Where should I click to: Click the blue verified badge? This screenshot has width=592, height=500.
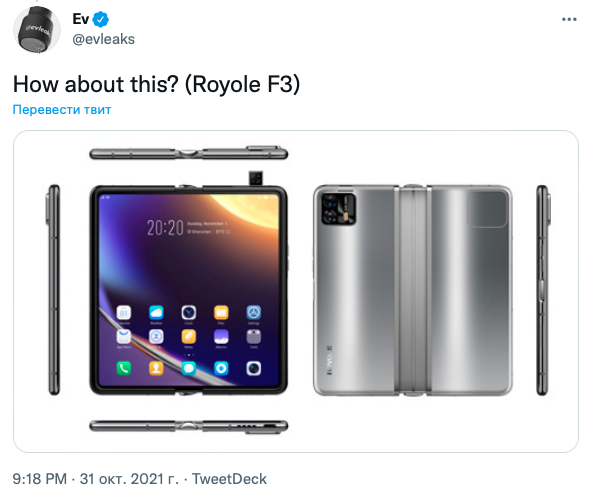[101, 19]
